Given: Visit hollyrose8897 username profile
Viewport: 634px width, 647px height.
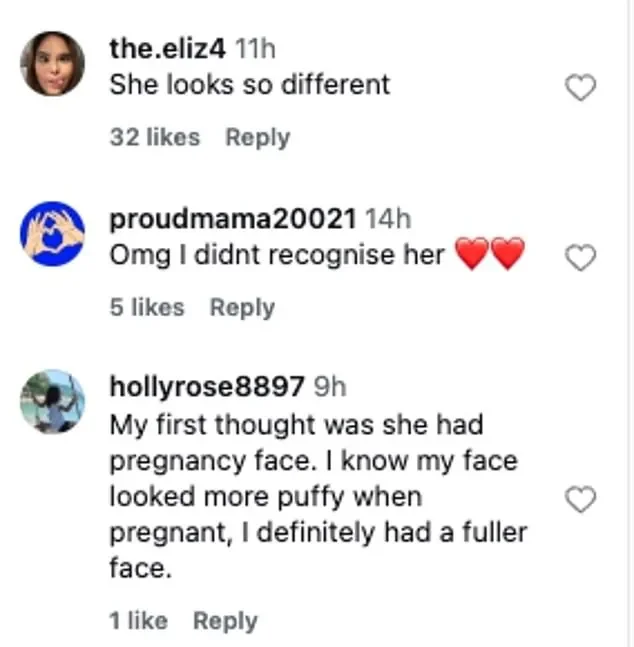Looking at the screenshot, I should click(x=207, y=387).
